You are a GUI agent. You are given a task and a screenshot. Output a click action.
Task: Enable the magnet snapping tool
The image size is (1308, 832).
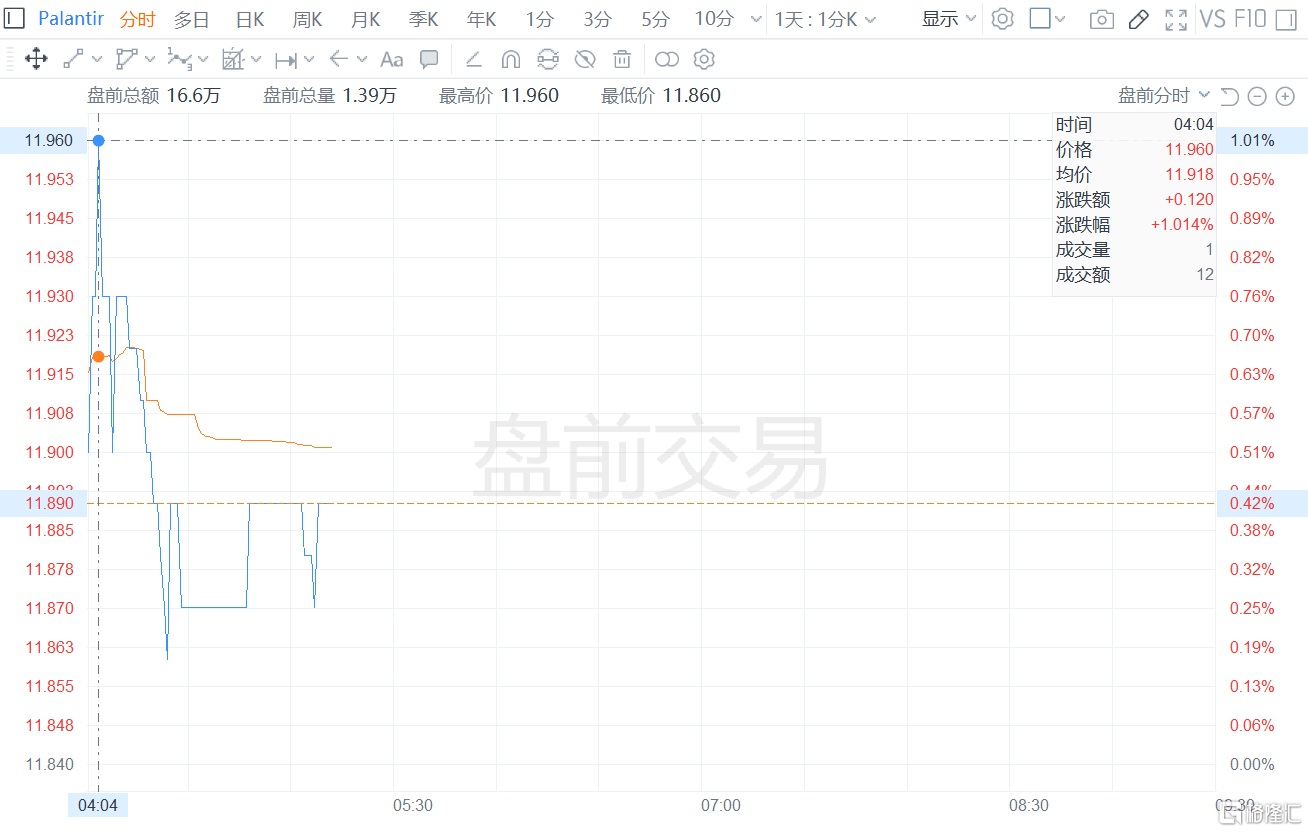(x=510, y=59)
